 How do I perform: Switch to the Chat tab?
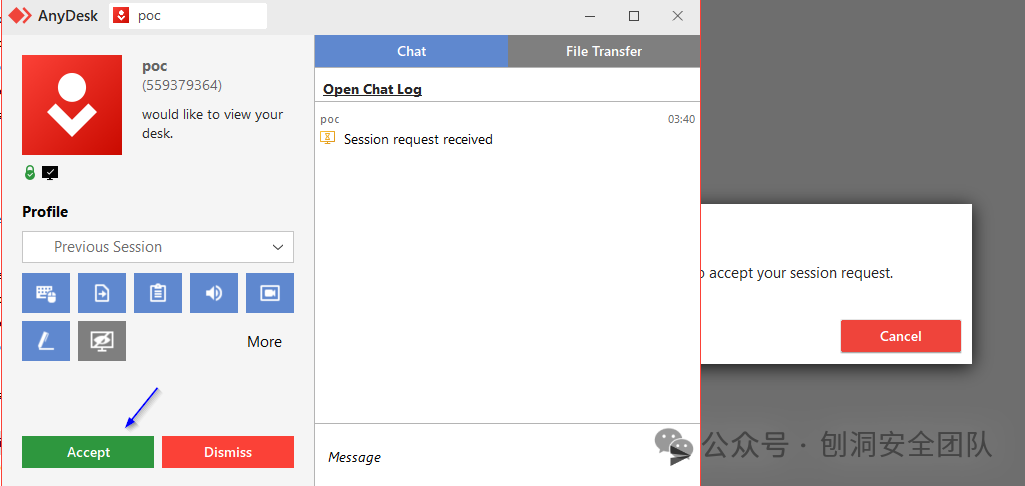[411, 51]
